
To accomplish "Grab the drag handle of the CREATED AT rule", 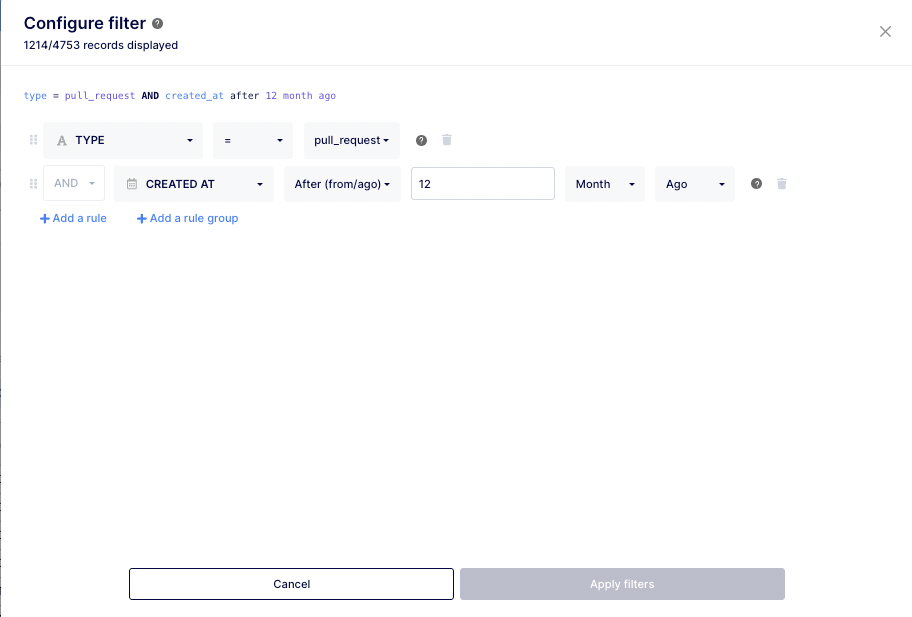I will [33, 183].
